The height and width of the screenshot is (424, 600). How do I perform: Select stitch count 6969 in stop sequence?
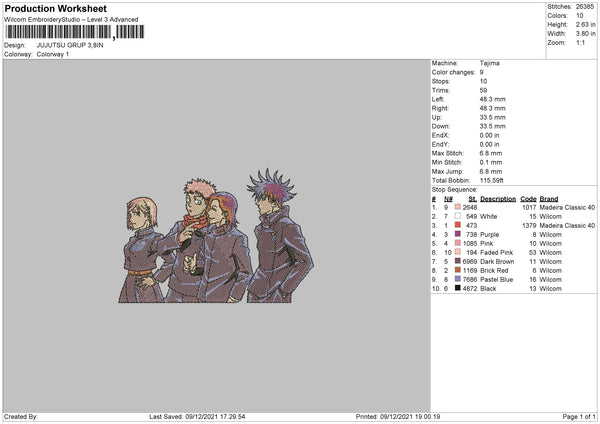coord(470,262)
